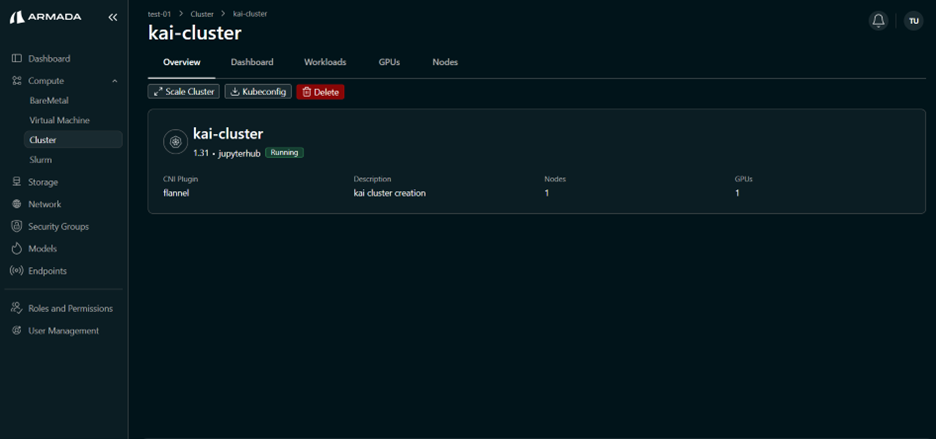Viewport: 936px width, 439px height.
Task: Select Cluster in the sidebar
Action: click(x=73, y=140)
